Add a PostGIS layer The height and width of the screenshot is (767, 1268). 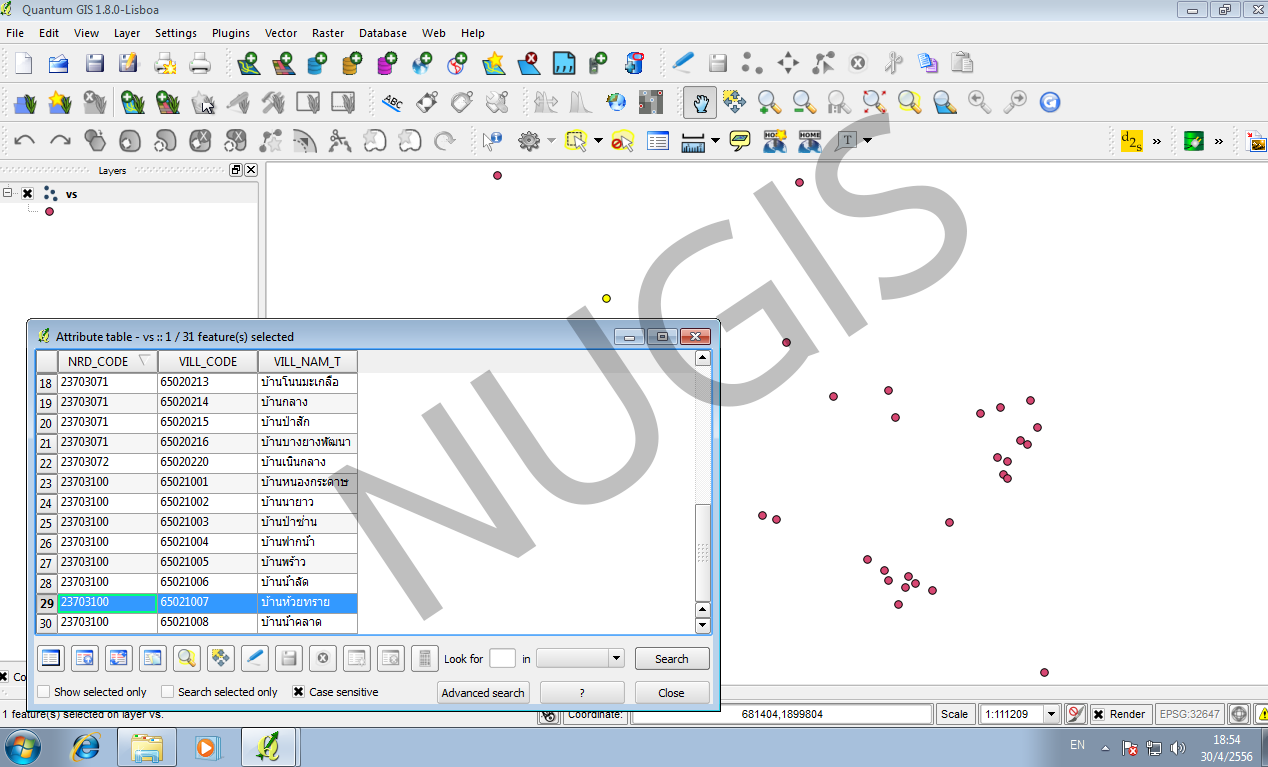click(318, 64)
